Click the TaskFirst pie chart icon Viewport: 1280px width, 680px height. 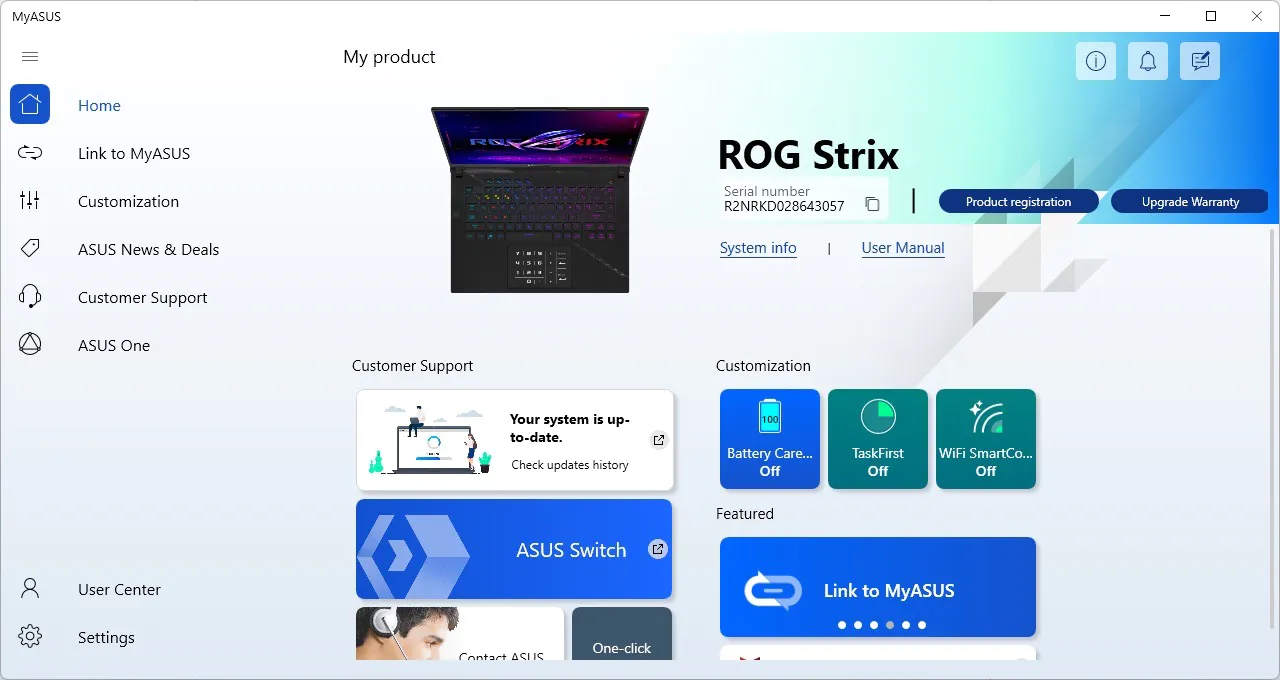click(878, 417)
